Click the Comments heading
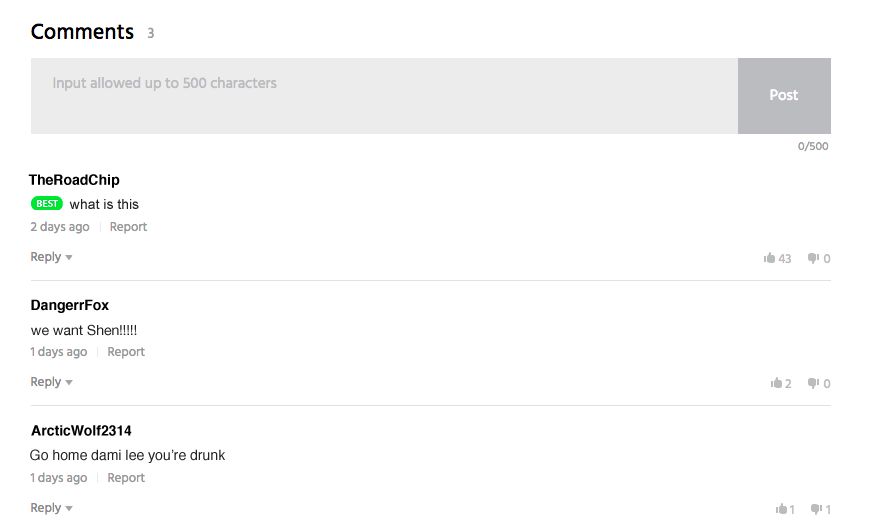 (82, 32)
